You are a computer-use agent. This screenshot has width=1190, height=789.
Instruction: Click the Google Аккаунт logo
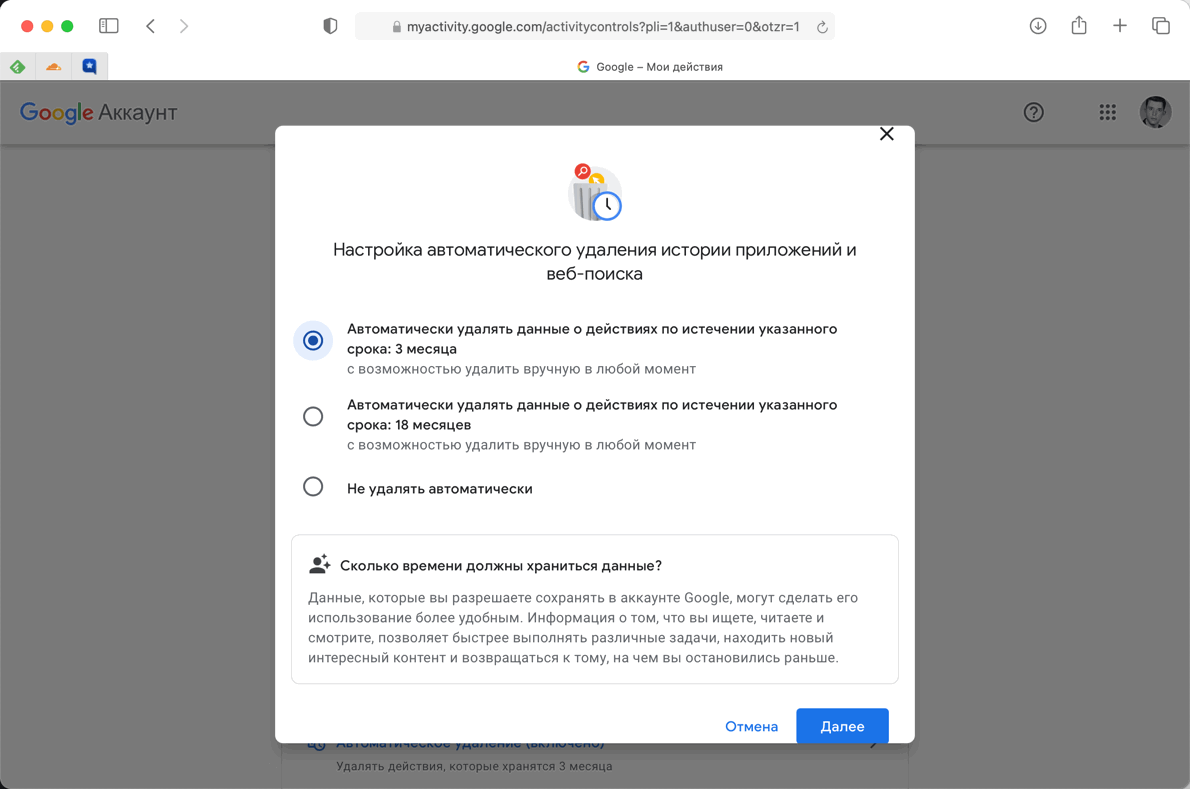[98, 112]
